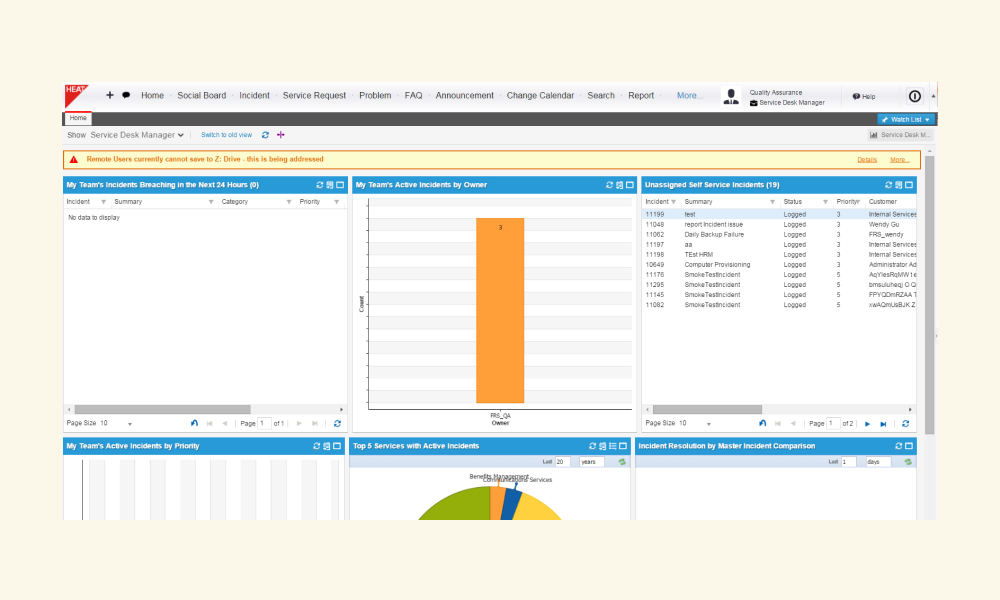Image resolution: width=1000 pixels, height=600 pixels.
Task: Apply the Last 20 years filter green icon
Action: click(x=622, y=462)
